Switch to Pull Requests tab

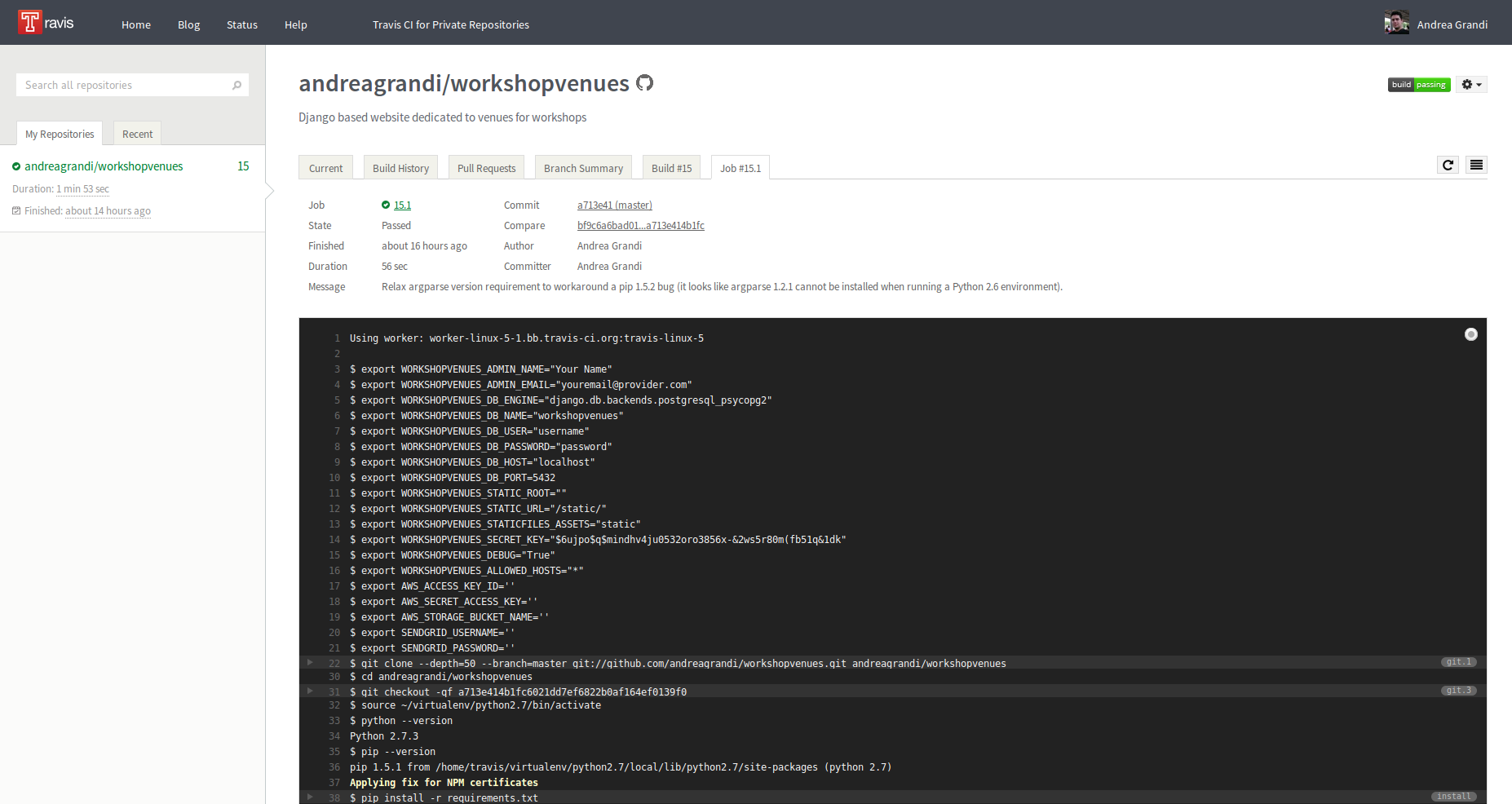click(x=487, y=168)
